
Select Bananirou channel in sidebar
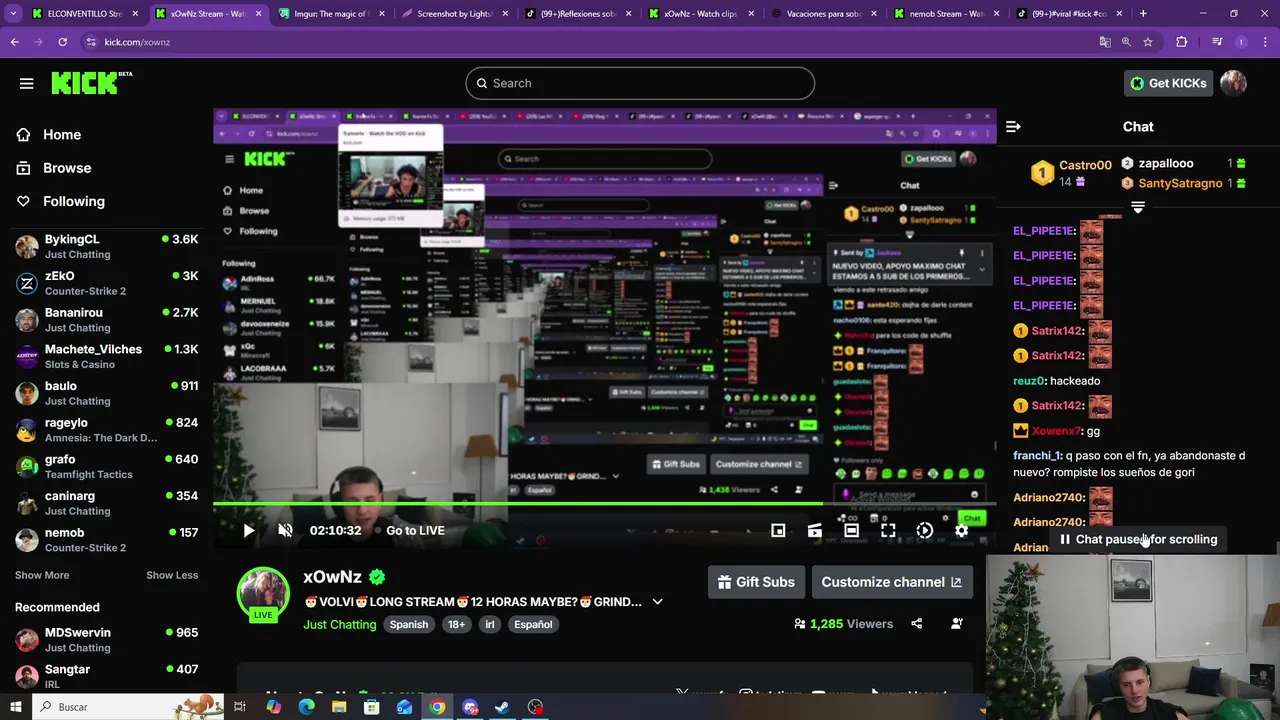106,320
